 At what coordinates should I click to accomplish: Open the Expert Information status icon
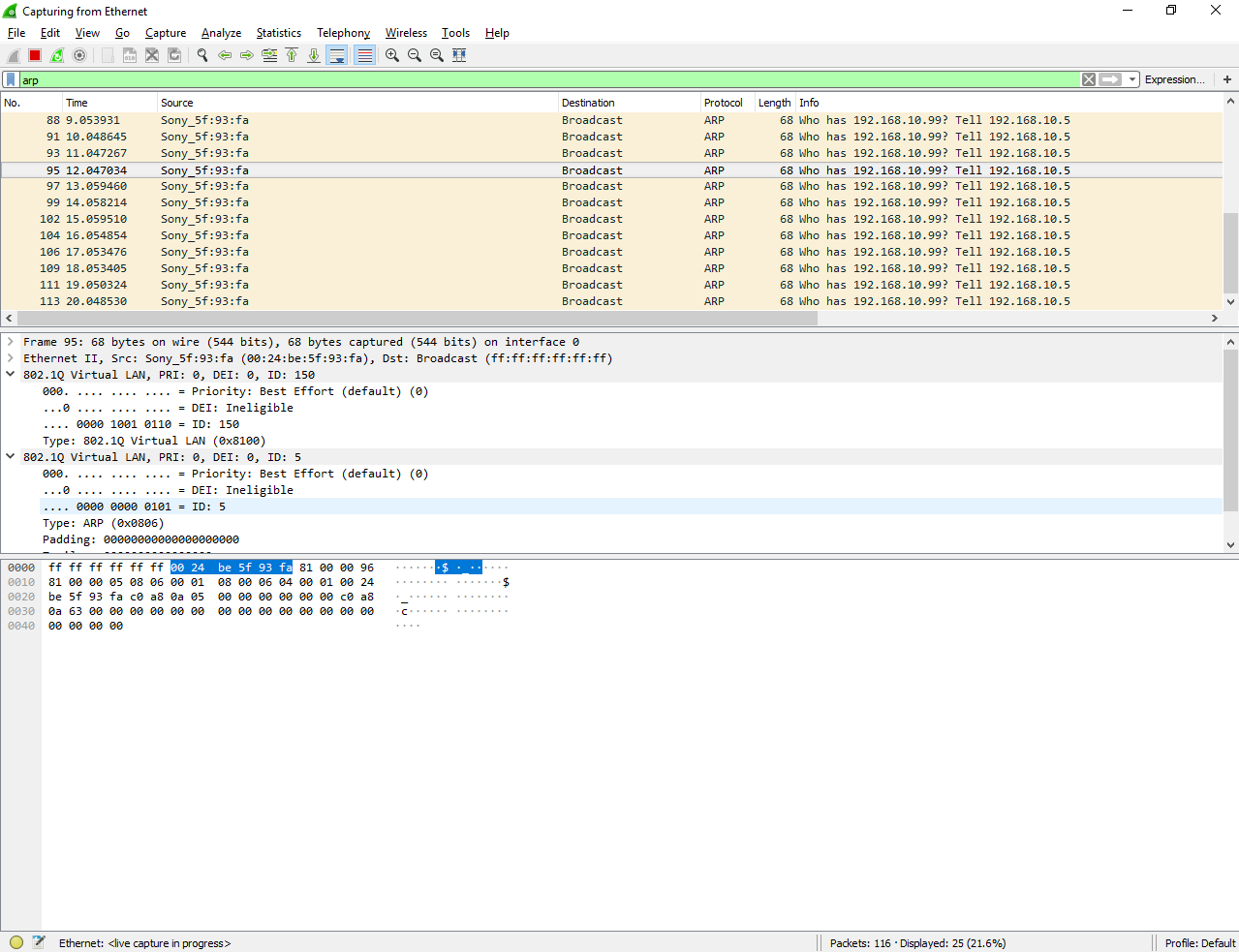point(15,942)
